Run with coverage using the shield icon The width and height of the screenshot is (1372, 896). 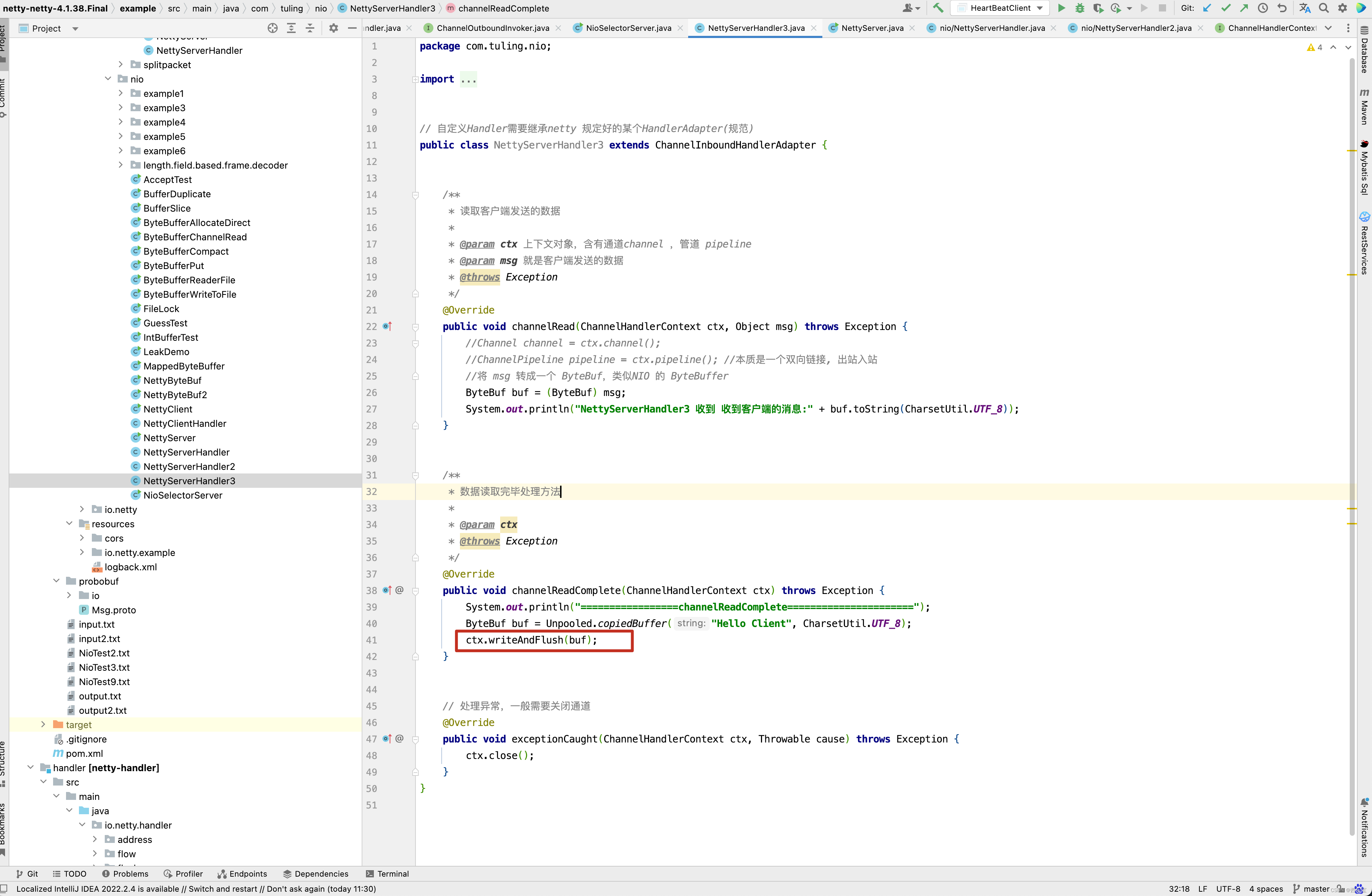click(x=1098, y=8)
